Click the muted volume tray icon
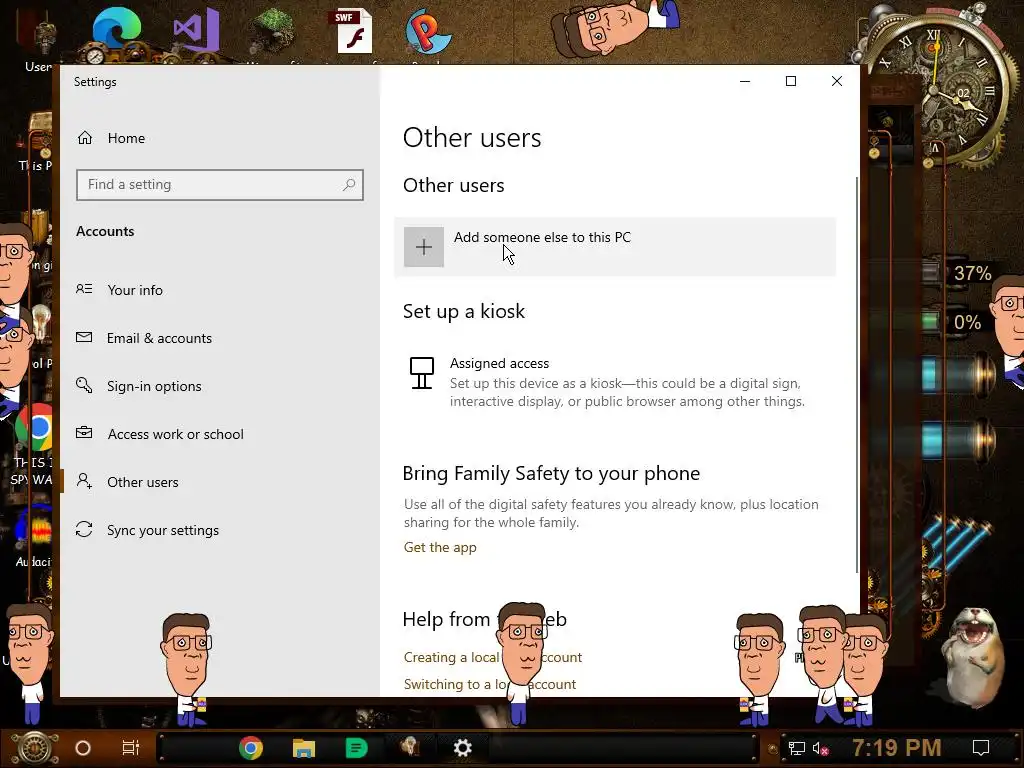Screen dimensions: 1024x768 pos(820,748)
